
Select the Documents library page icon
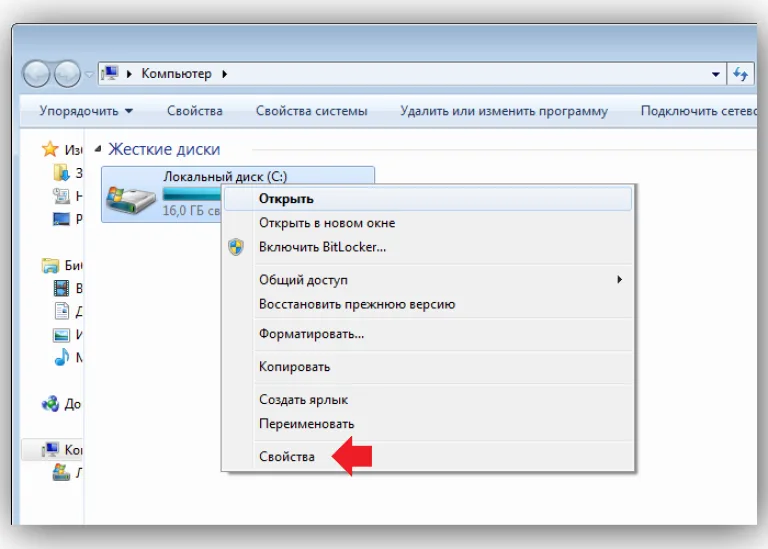[62, 311]
